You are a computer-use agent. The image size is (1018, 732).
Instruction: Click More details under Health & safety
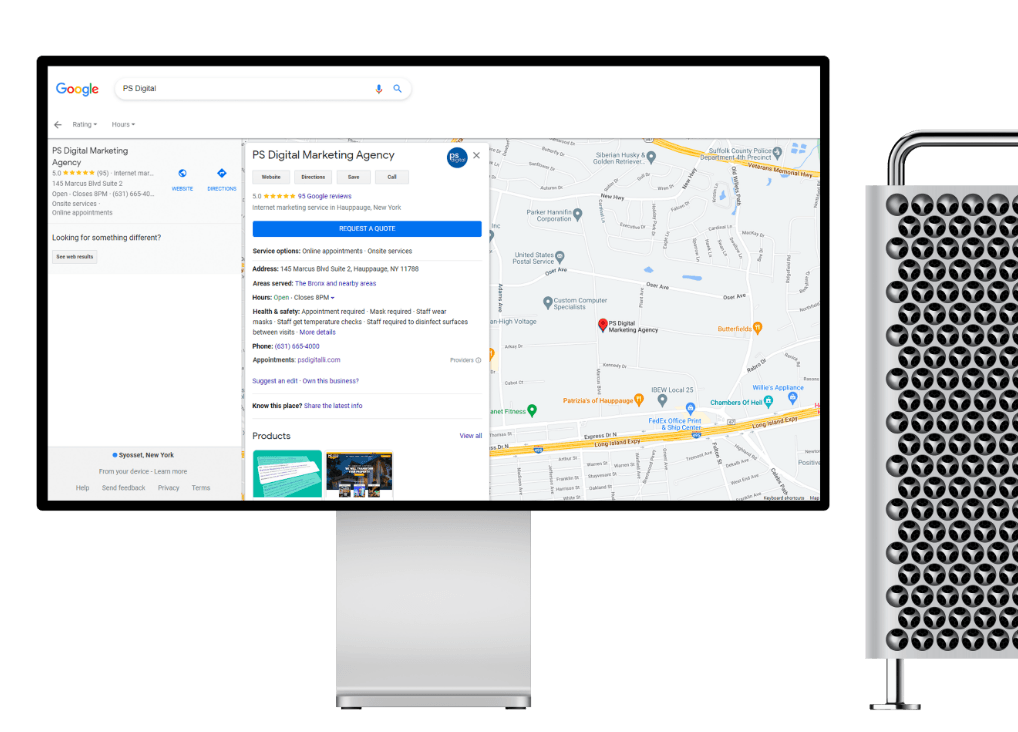coord(317,333)
